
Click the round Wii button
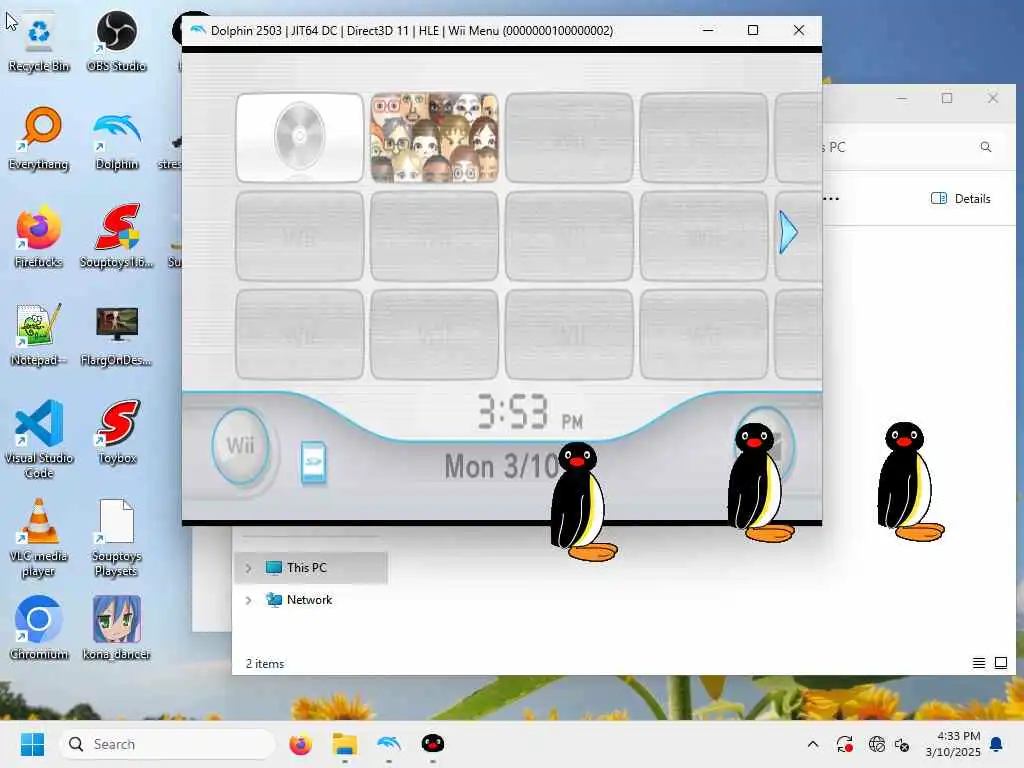pos(240,446)
